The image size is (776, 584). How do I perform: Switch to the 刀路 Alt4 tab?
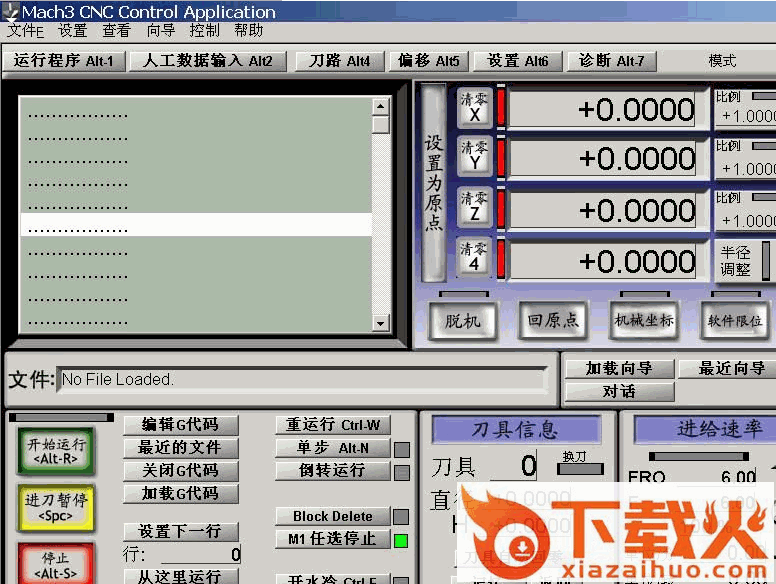(x=339, y=61)
